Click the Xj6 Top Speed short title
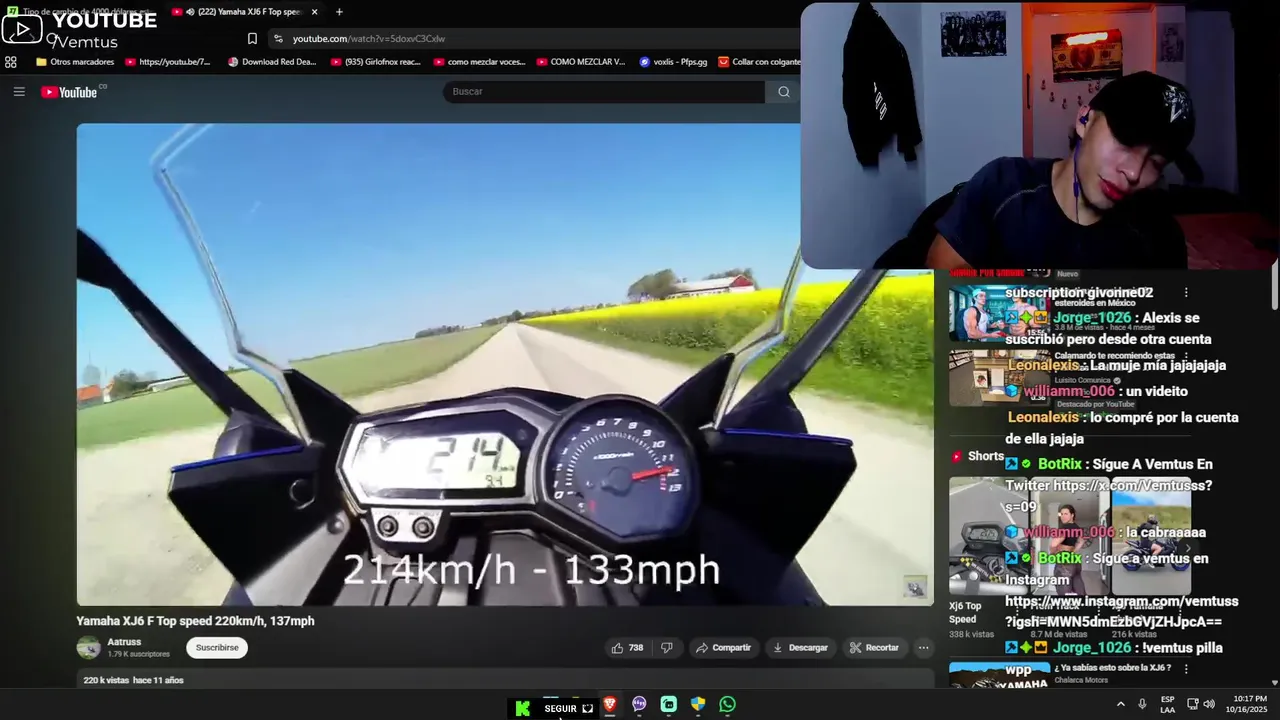Screen dimensions: 1280x720 click(x=965, y=612)
